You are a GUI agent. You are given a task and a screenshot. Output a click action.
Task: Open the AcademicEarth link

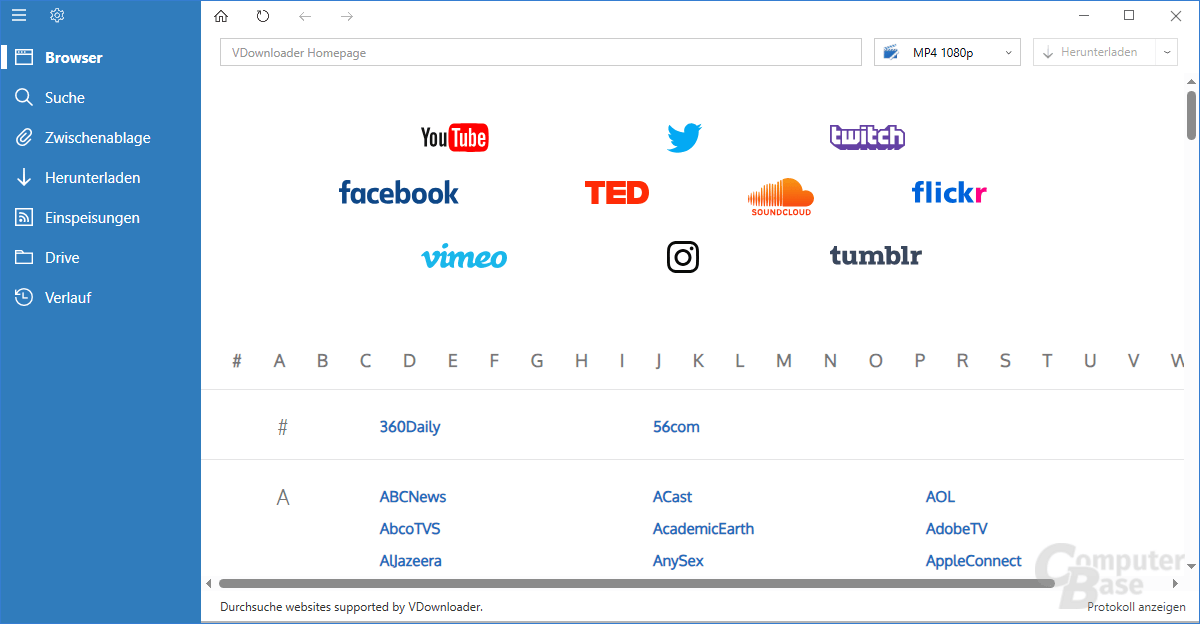pyautogui.click(x=704, y=529)
